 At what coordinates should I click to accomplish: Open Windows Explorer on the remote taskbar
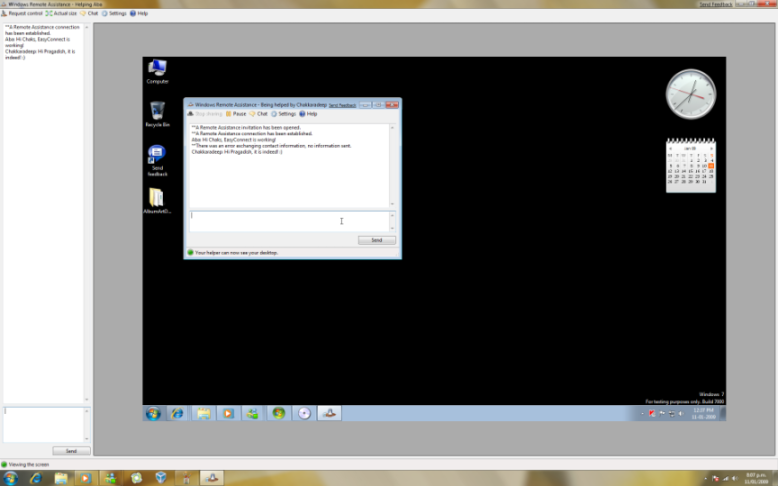(203, 413)
